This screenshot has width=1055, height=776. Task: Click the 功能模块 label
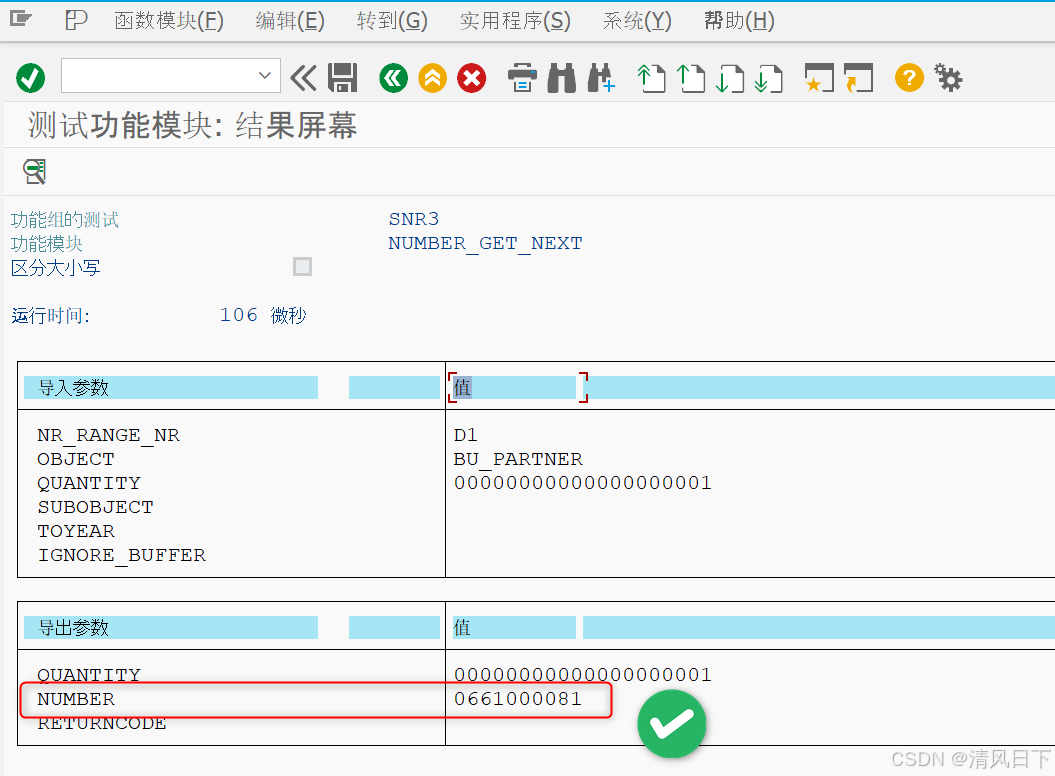point(46,244)
